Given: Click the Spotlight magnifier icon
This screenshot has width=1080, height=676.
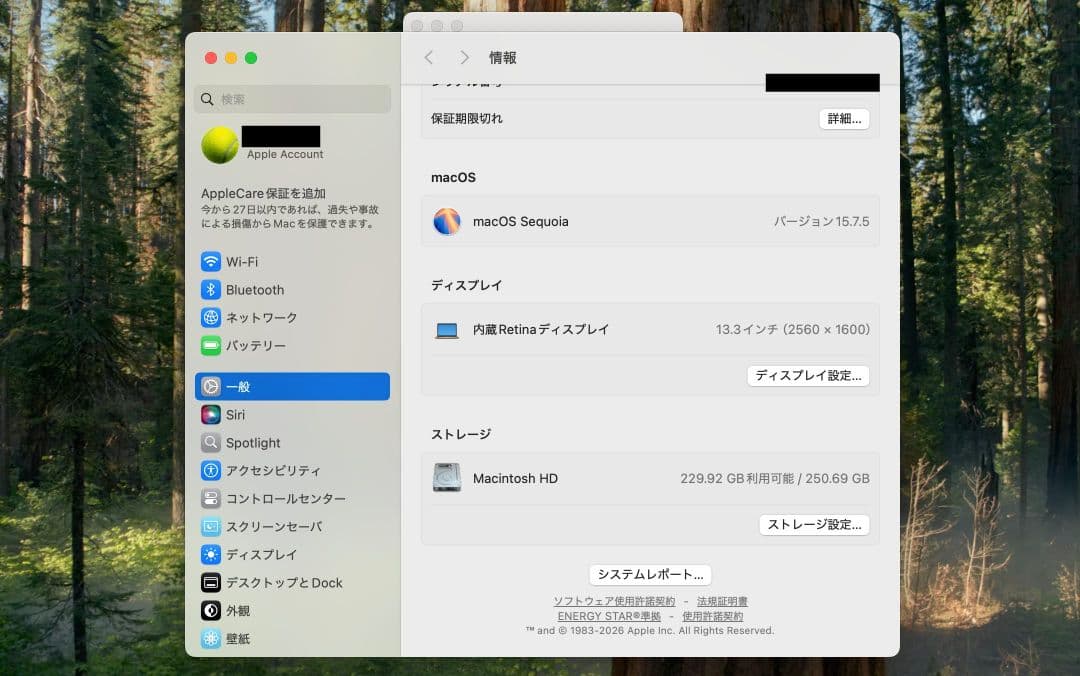Looking at the screenshot, I should click(x=211, y=442).
